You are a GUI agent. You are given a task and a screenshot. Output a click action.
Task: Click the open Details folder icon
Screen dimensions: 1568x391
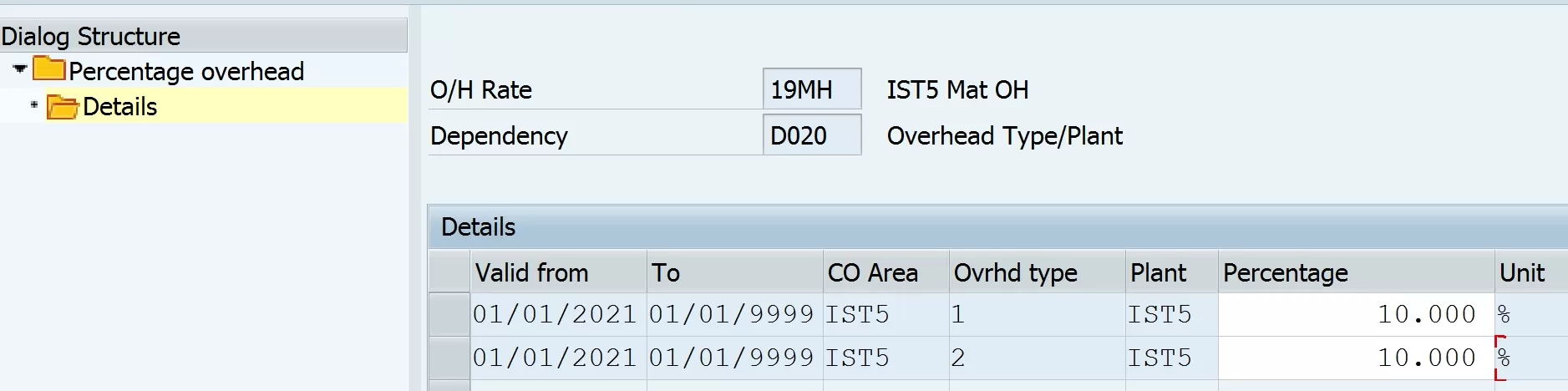[x=63, y=107]
